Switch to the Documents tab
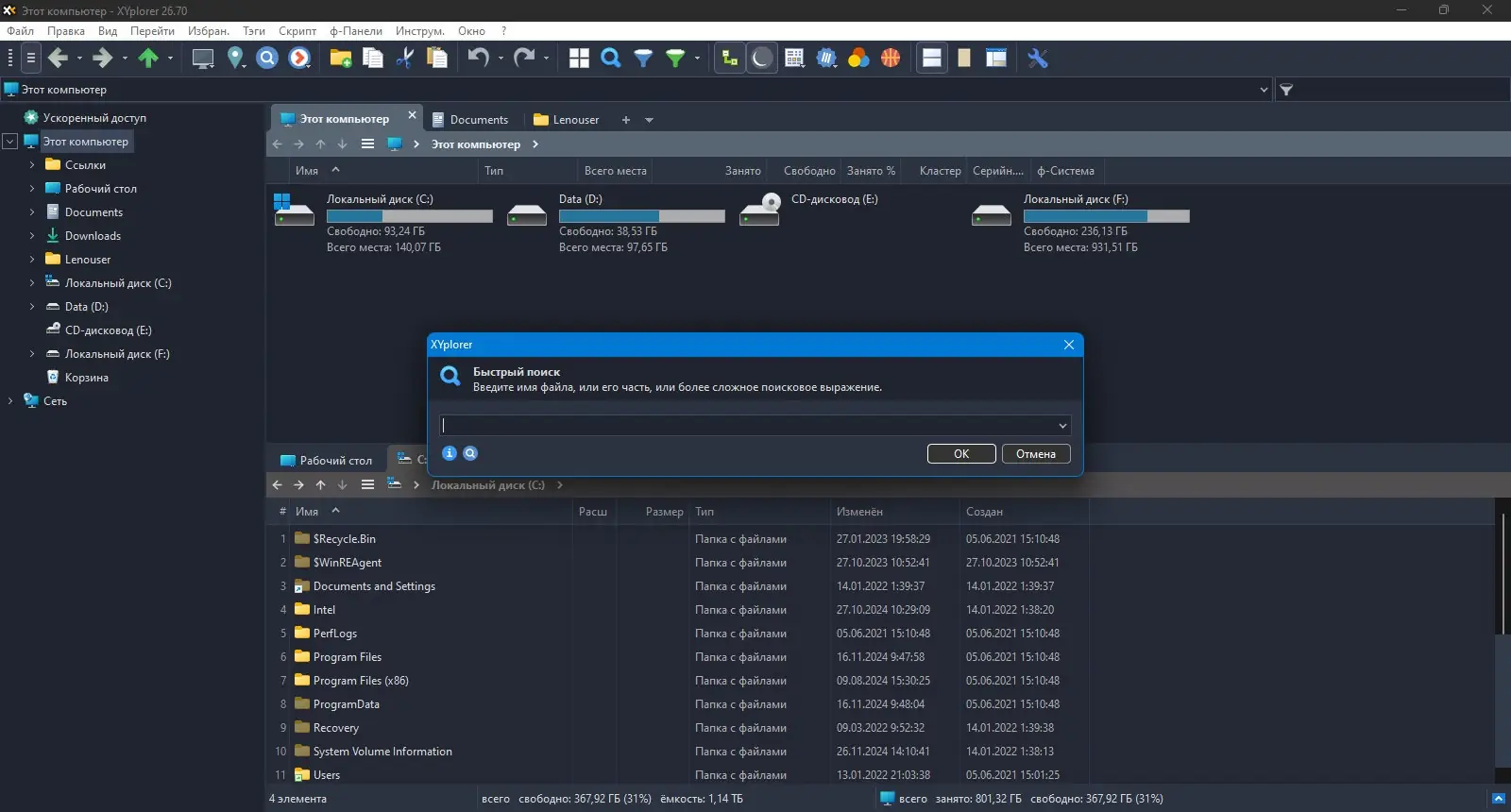1511x812 pixels. coord(470,120)
